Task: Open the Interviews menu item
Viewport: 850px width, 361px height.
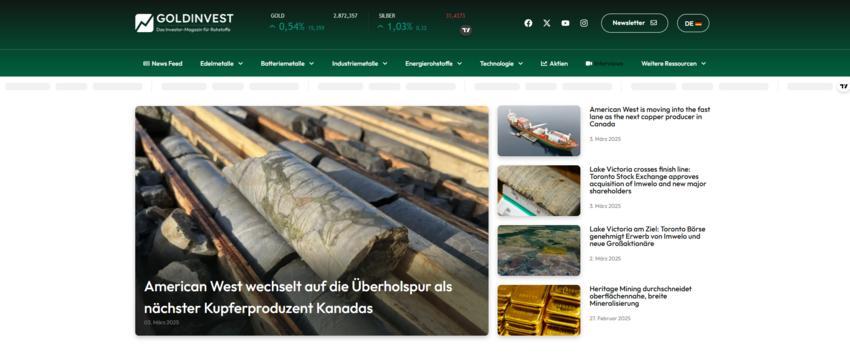Action: point(604,63)
